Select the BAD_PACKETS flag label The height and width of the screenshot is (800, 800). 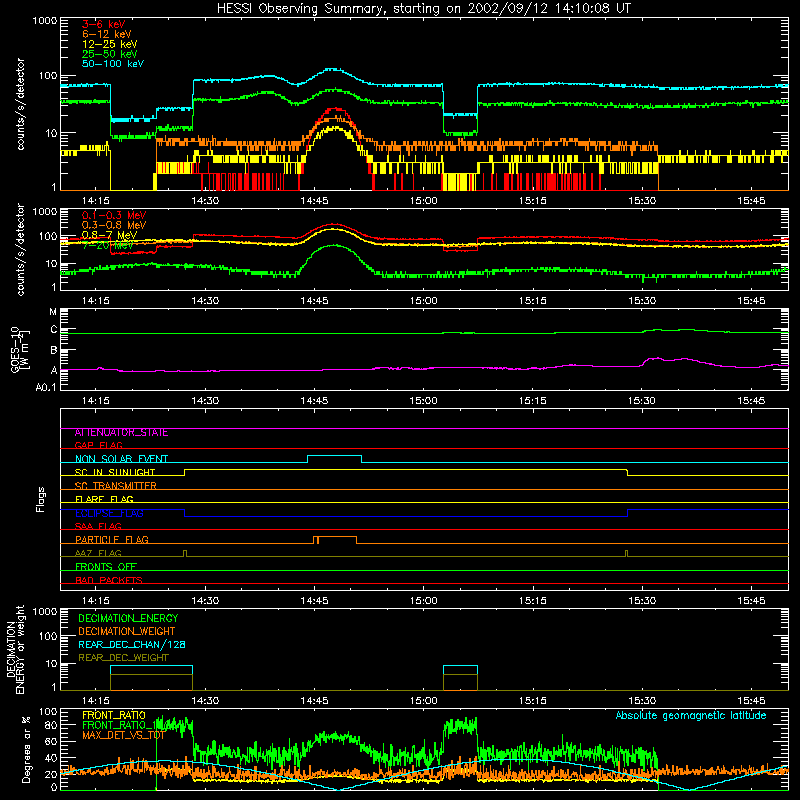tap(109, 580)
